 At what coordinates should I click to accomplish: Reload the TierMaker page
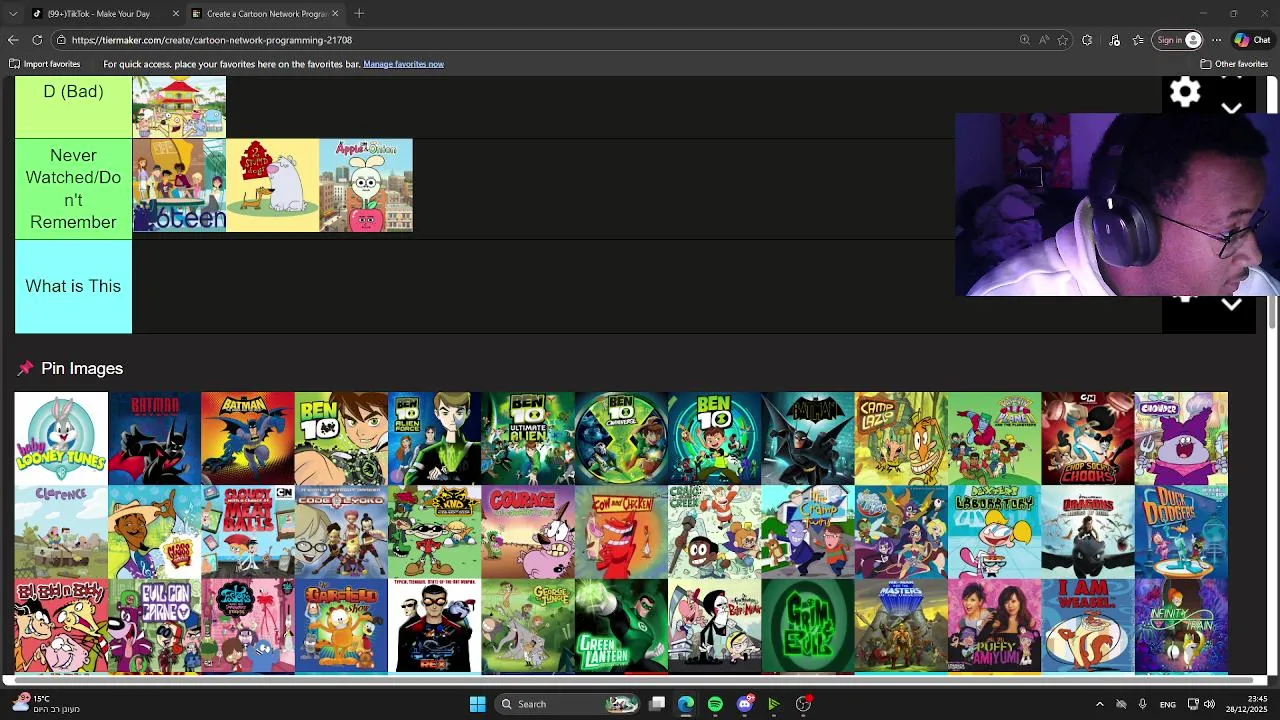(37, 40)
